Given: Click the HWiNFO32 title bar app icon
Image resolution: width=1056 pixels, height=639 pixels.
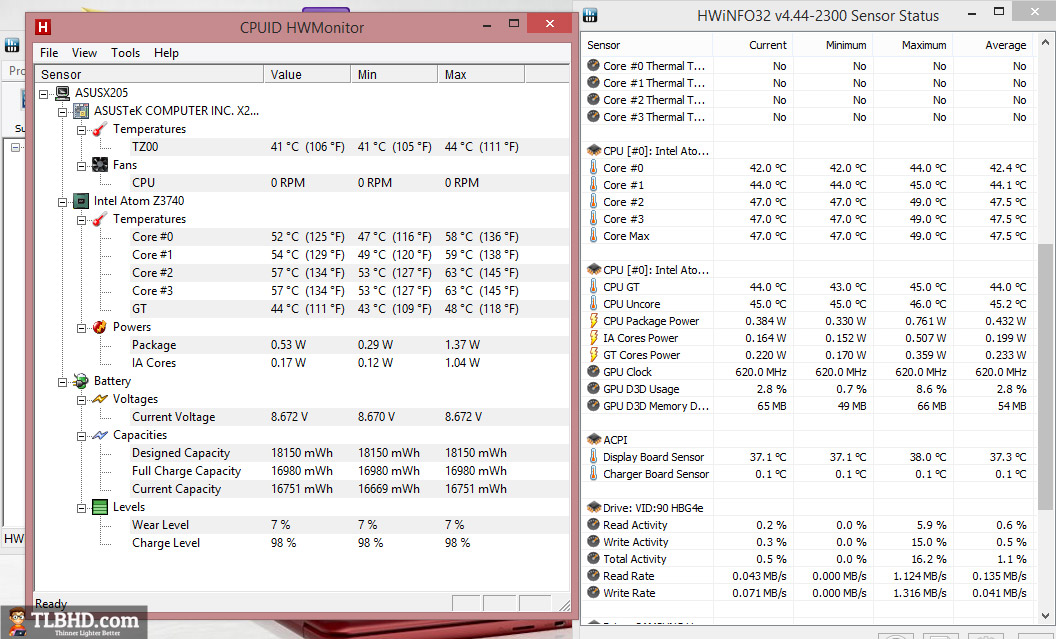Looking at the screenshot, I should click(x=590, y=15).
